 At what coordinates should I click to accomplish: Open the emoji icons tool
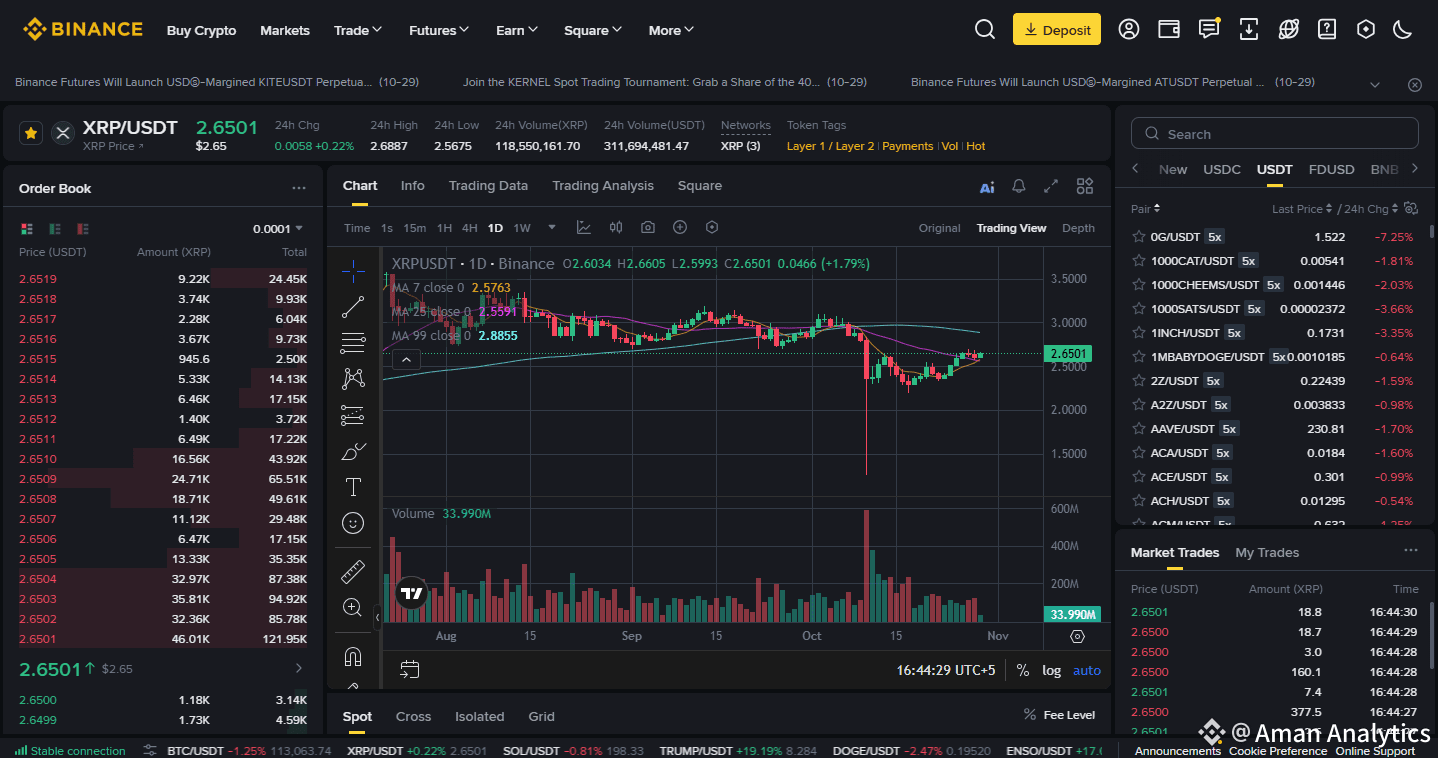click(x=353, y=522)
